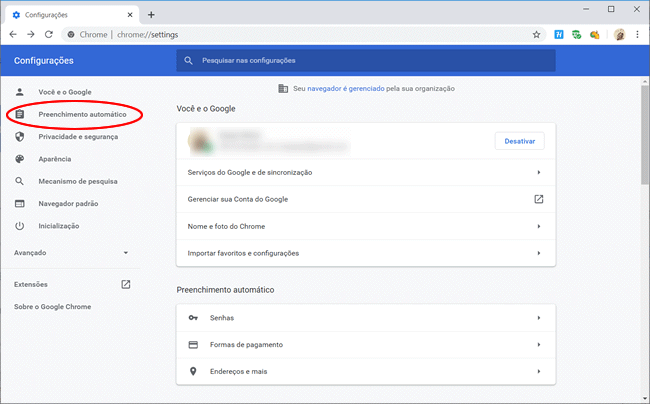This screenshot has height=404, width=650.
Task: Click the Navegador padrão window icon
Action: point(19,203)
